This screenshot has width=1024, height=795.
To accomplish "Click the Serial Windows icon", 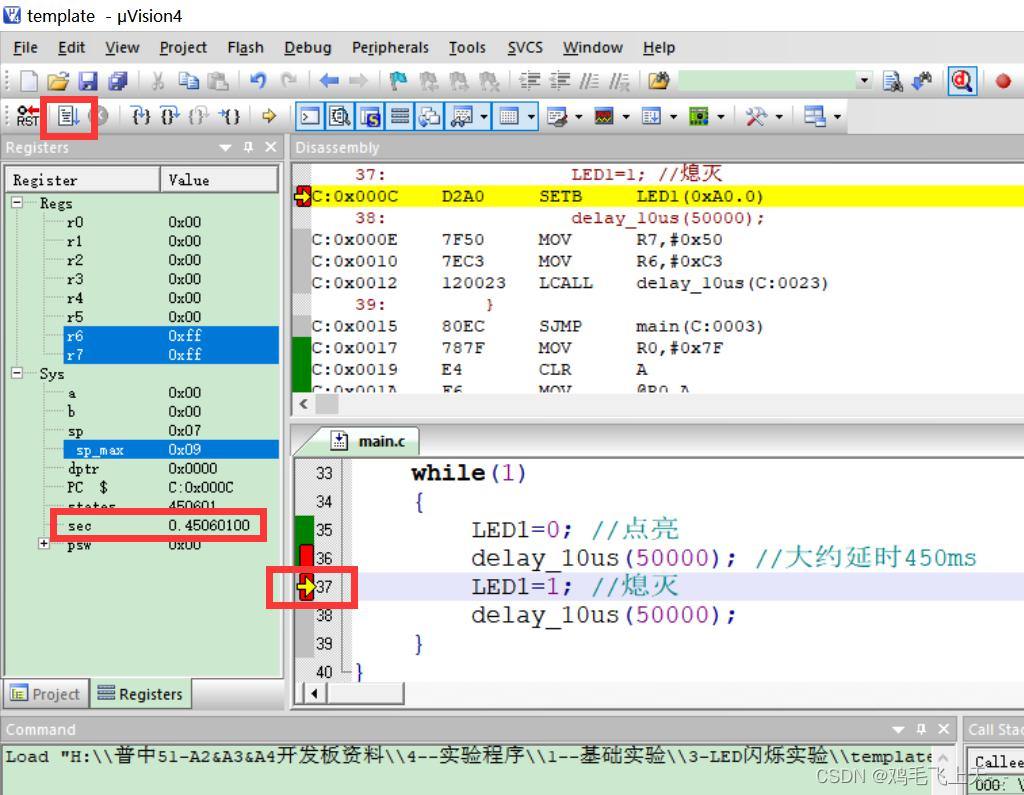I will (556, 116).
